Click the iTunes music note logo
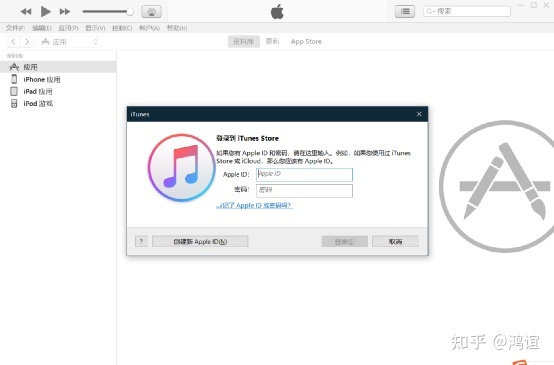 click(x=181, y=167)
